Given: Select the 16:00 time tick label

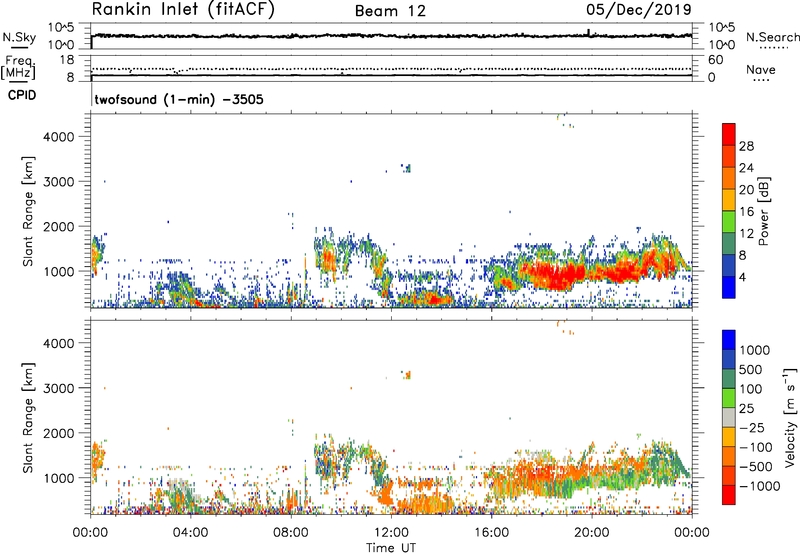Looking at the screenshot, I should [491, 533].
